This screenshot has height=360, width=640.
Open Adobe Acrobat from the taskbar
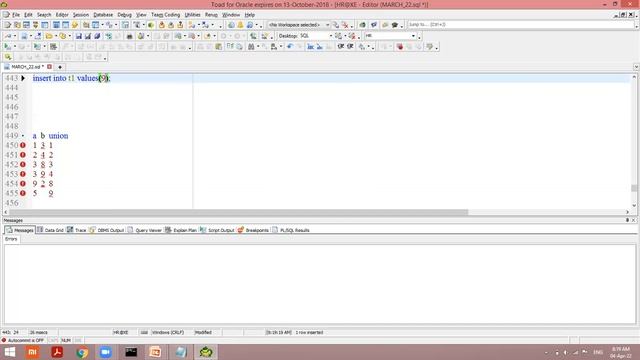[57, 352]
